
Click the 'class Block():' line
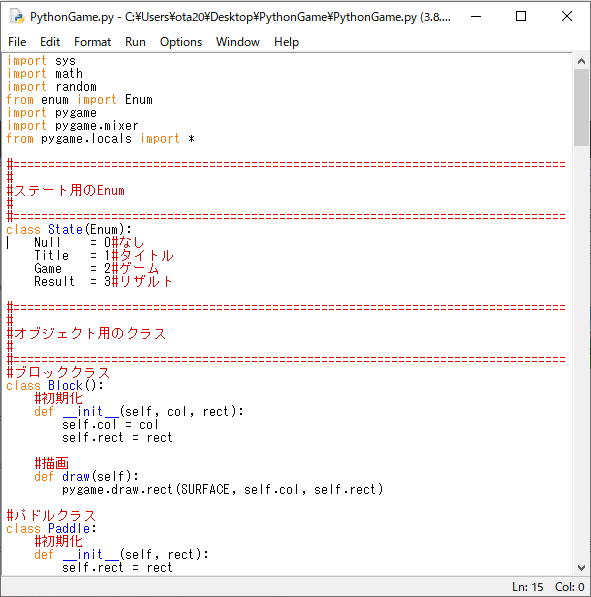[55, 385]
